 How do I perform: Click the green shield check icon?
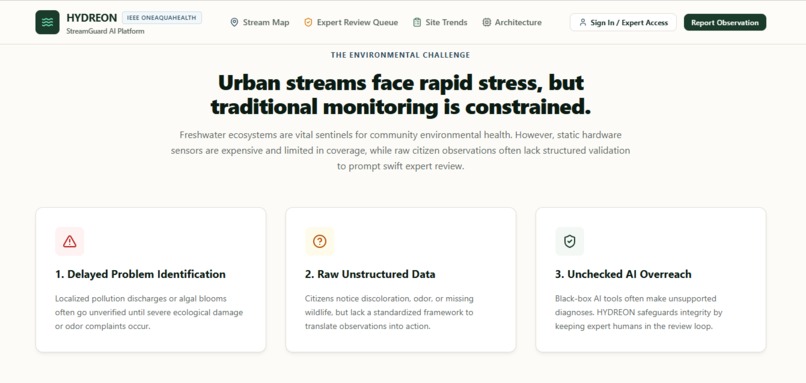(x=570, y=241)
